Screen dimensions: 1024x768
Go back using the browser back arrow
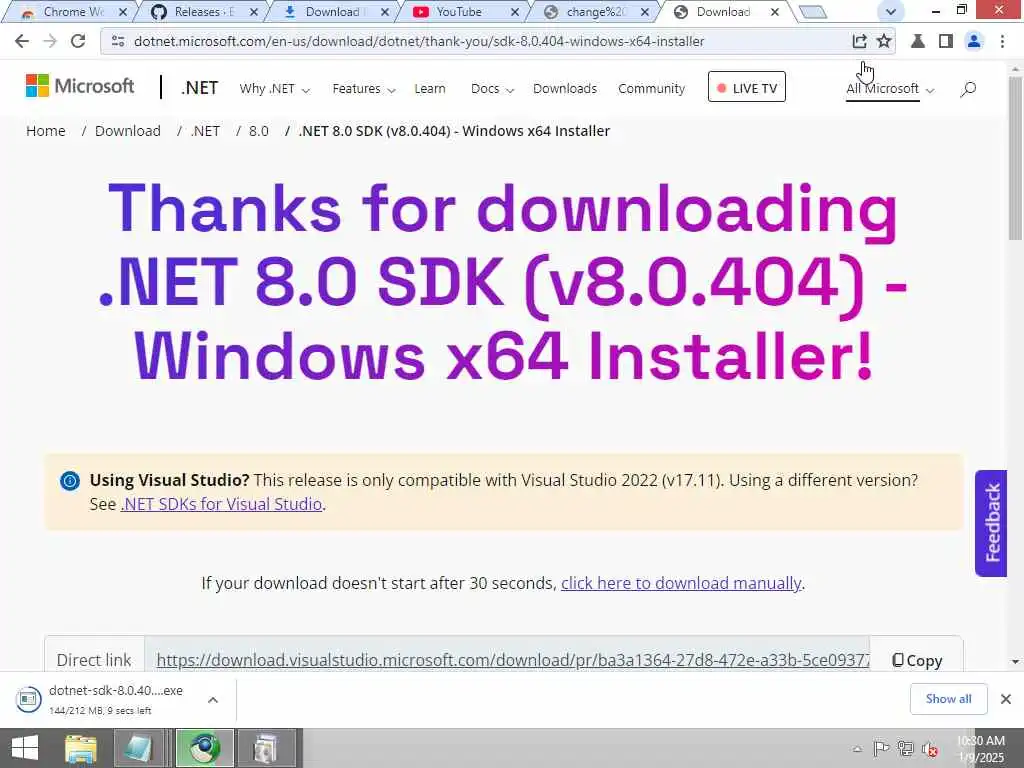pos(22,41)
